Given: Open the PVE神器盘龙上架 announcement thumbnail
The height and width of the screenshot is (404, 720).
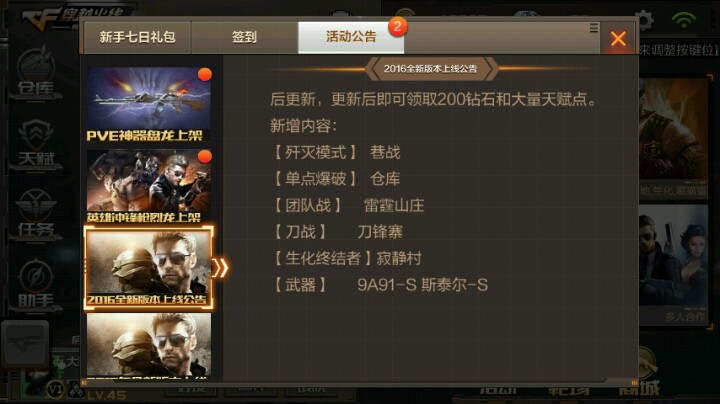Looking at the screenshot, I should click(x=149, y=104).
